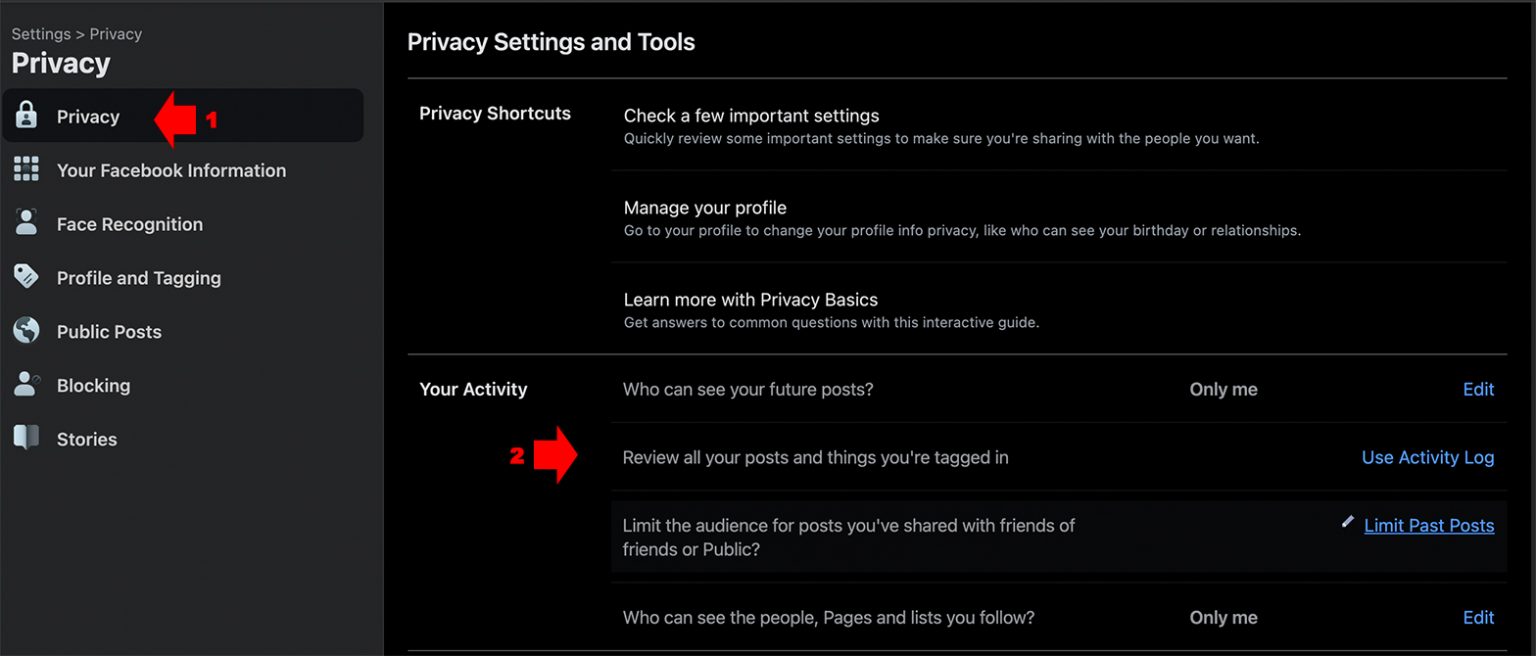This screenshot has height=656, width=1536.
Task: Open the Stories settings section
Action: tap(86, 438)
